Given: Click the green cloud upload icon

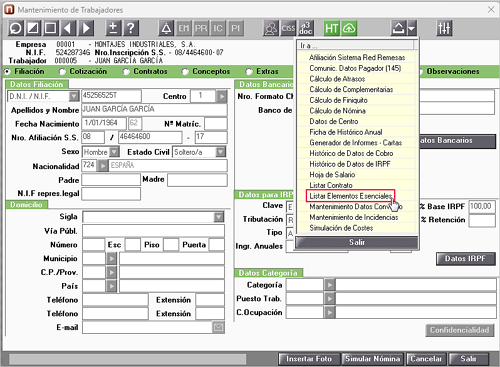Looking at the screenshot, I should 349,28.
